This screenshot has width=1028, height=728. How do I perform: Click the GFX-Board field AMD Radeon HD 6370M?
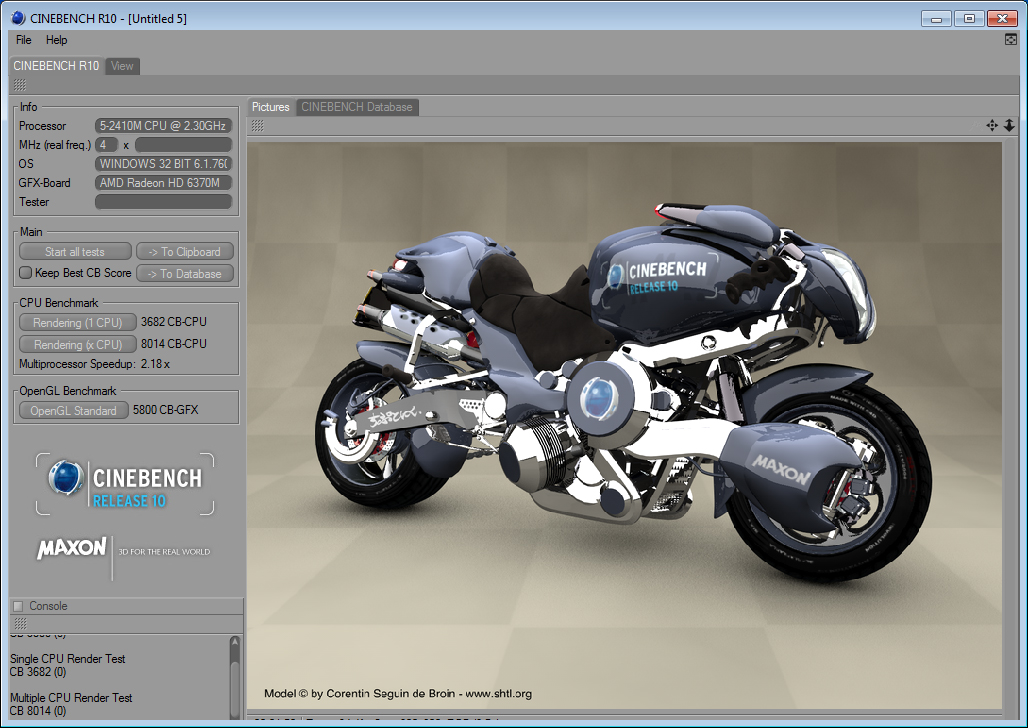pos(163,183)
